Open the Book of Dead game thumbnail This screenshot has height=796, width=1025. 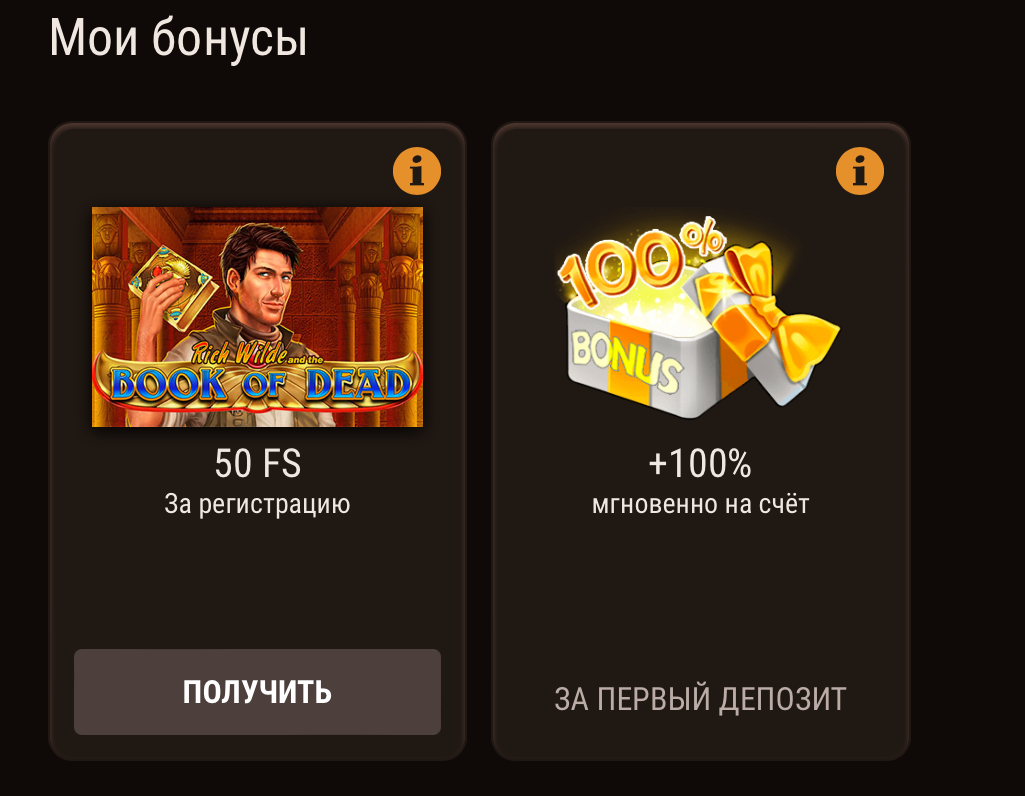click(257, 317)
